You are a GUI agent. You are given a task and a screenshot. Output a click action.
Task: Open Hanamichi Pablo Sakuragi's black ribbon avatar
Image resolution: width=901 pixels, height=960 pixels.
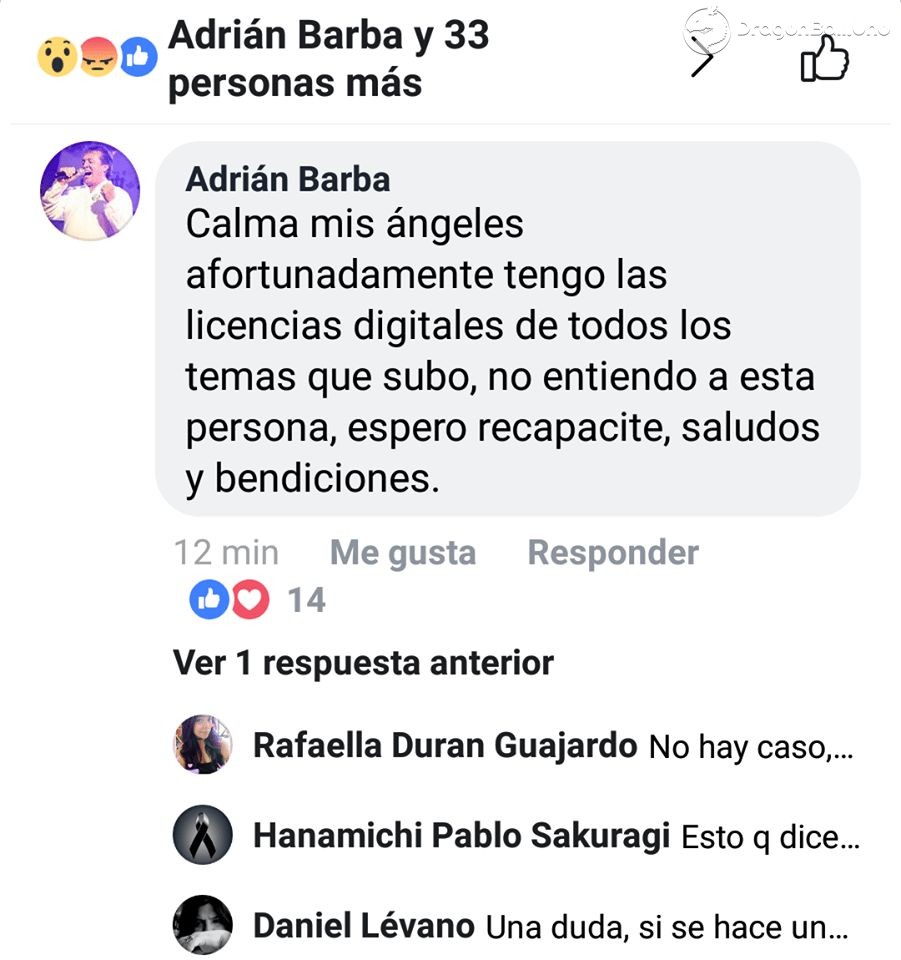click(x=203, y=834)
